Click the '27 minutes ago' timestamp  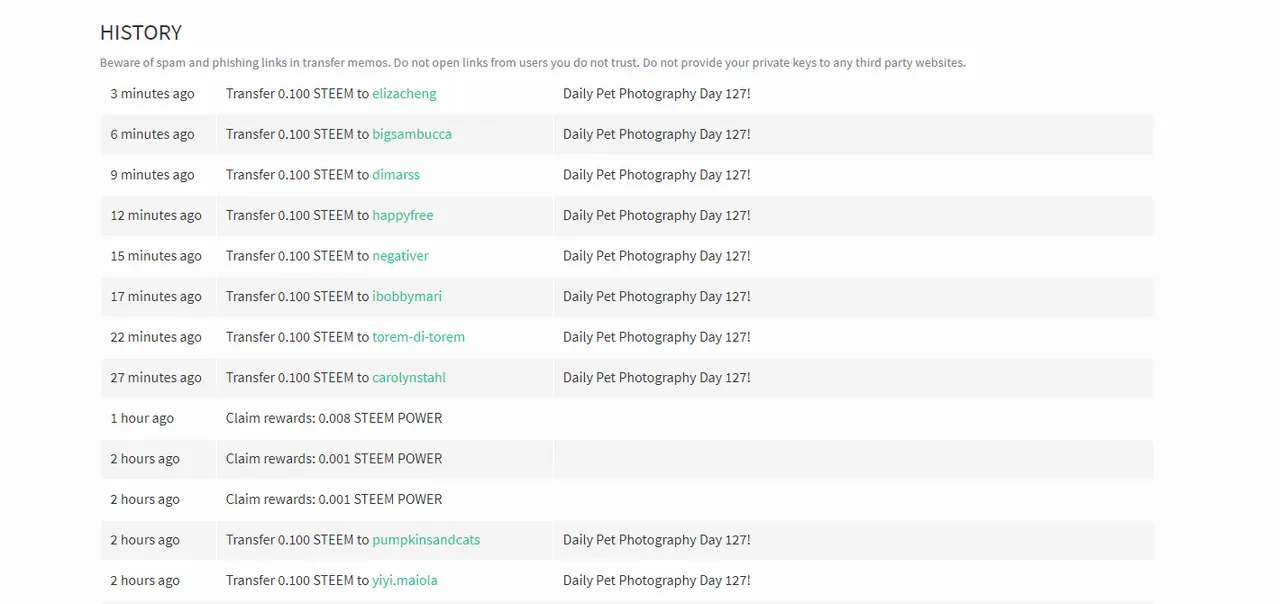pyautogui.click(x=156, y=378)
